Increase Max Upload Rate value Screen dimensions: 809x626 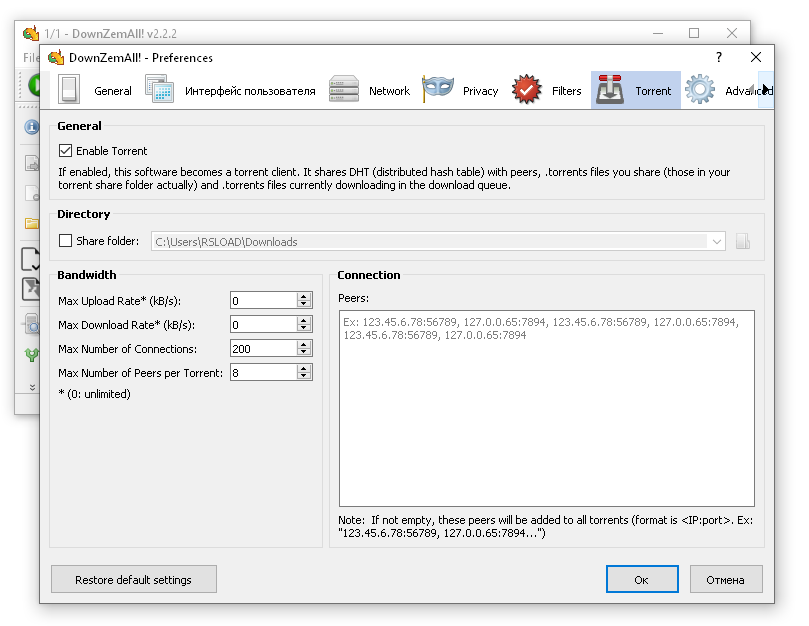coord(304,296)
